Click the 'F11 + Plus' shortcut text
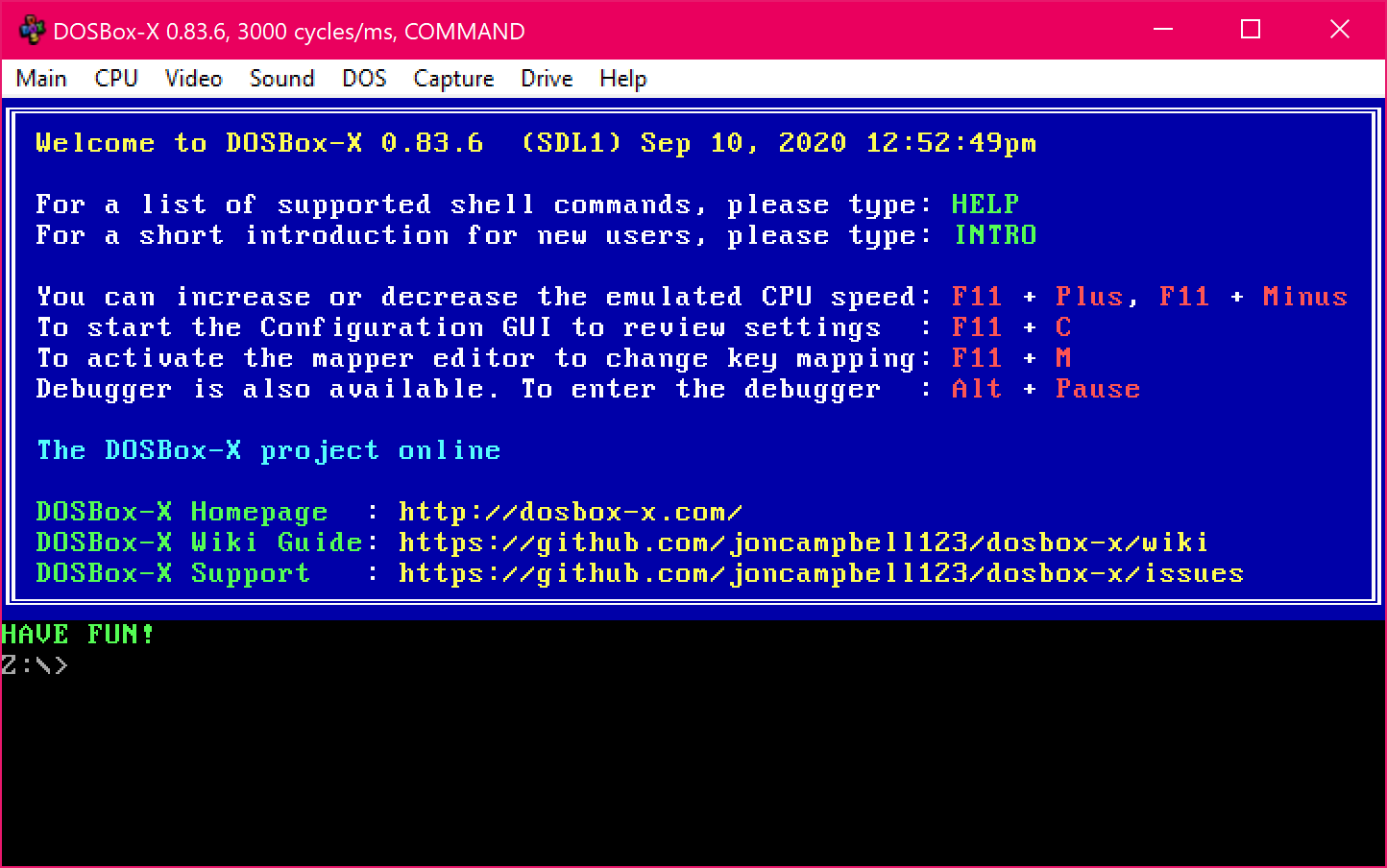Image resolution: width=1387 pixels, height=868 pixels. [x=1038, y=296]
